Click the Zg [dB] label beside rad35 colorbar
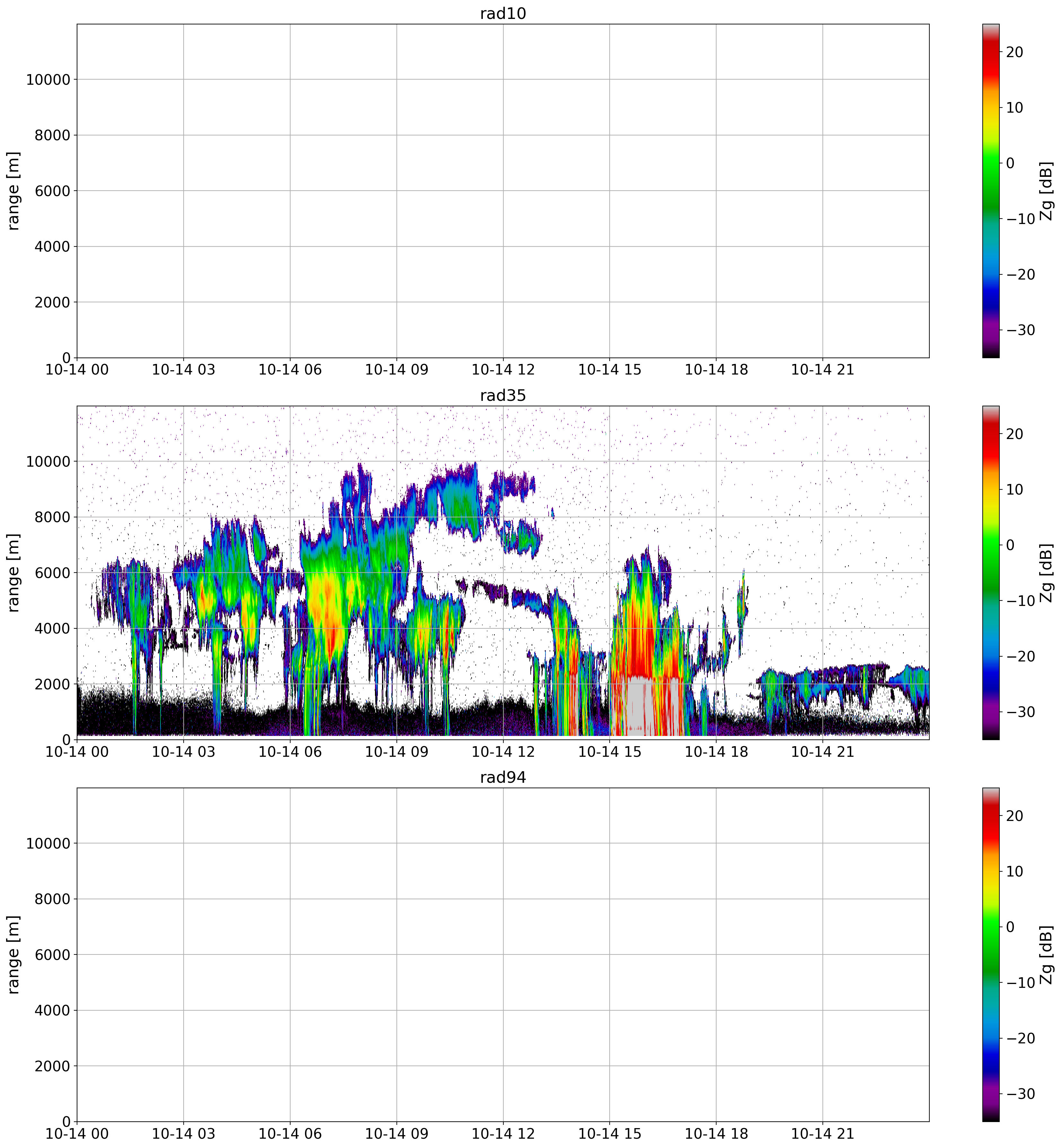Screen dimensions: 1061x1148 [x=1046, y=573]
